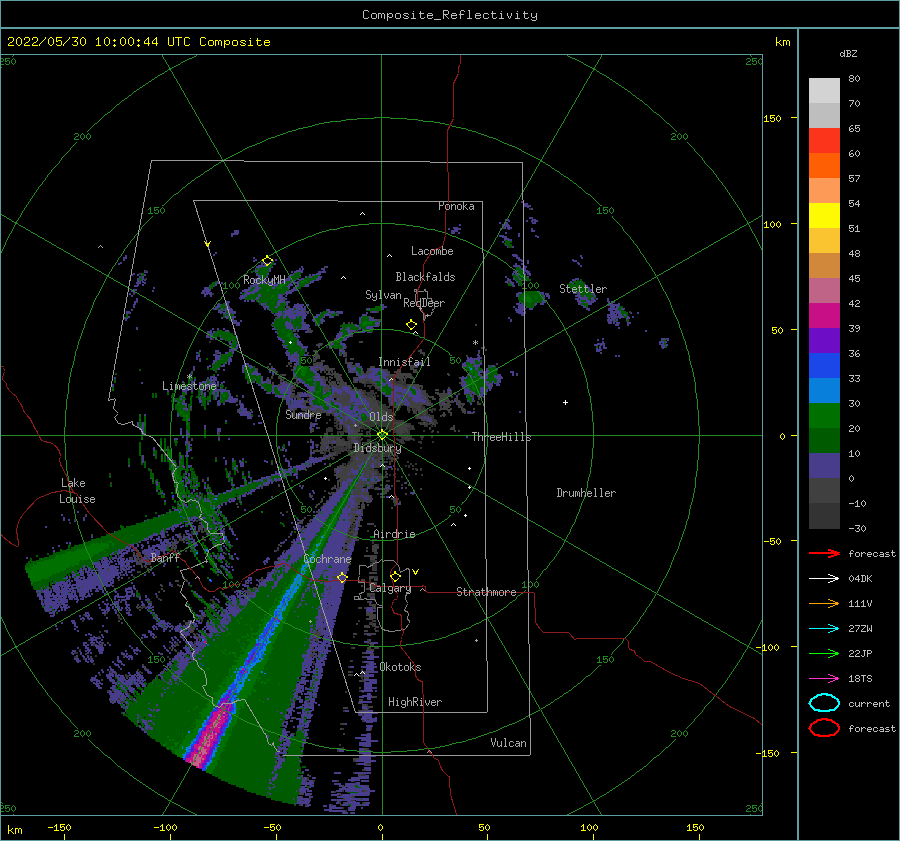Click the yellow V marker near Calgary
The image size is (900, 841).
click(415, 572)
